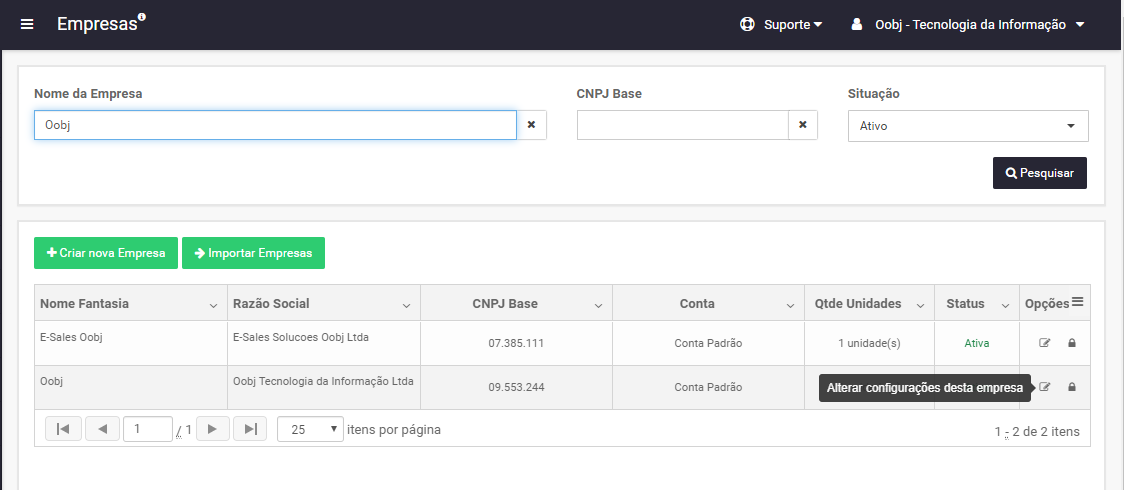The image size is (1124, 490).
Task: Click the CNPJ Base filter input
Action: click(682, 125)
